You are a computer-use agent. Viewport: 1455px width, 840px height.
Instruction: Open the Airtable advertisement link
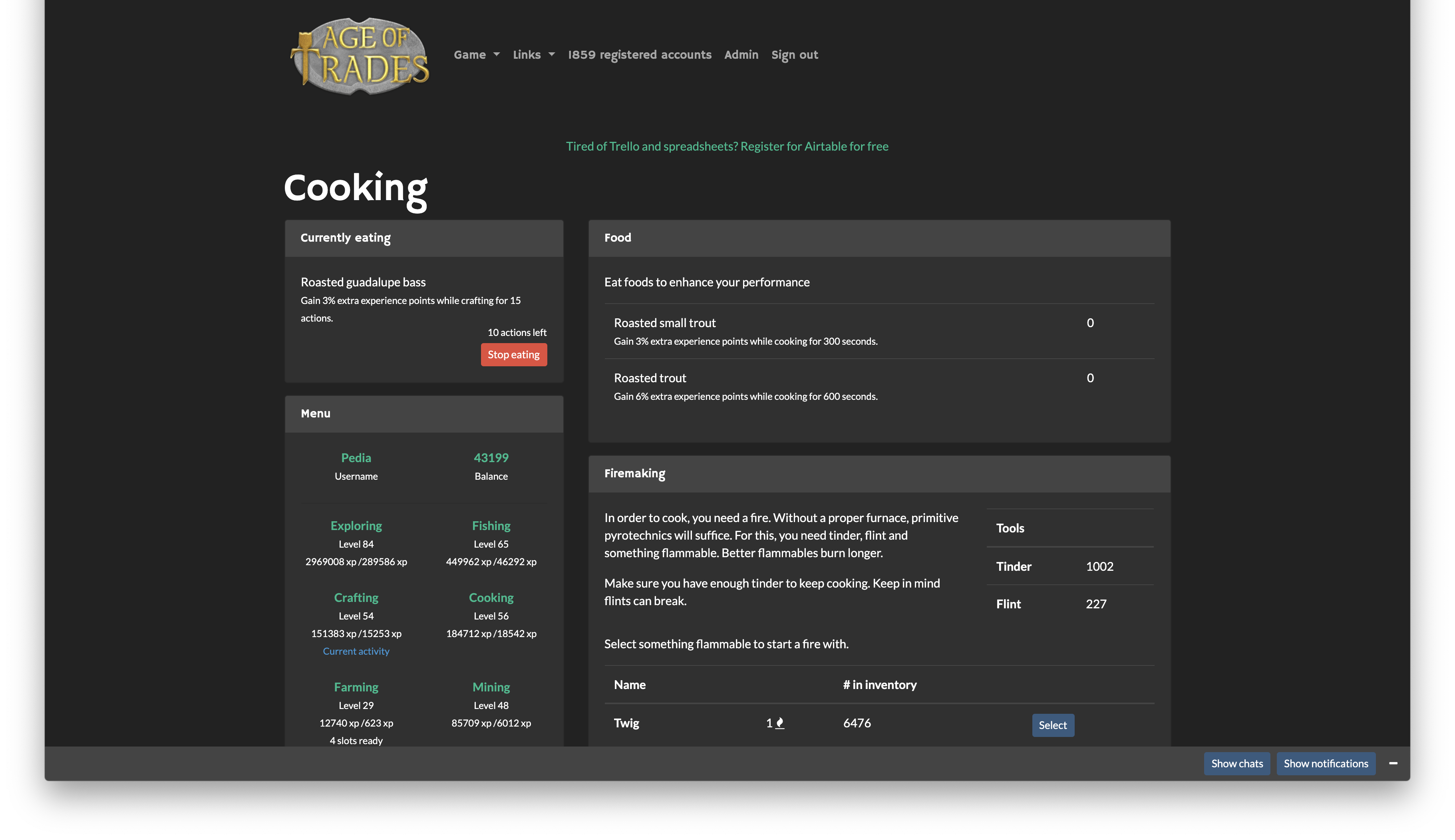tap(726, 147)
